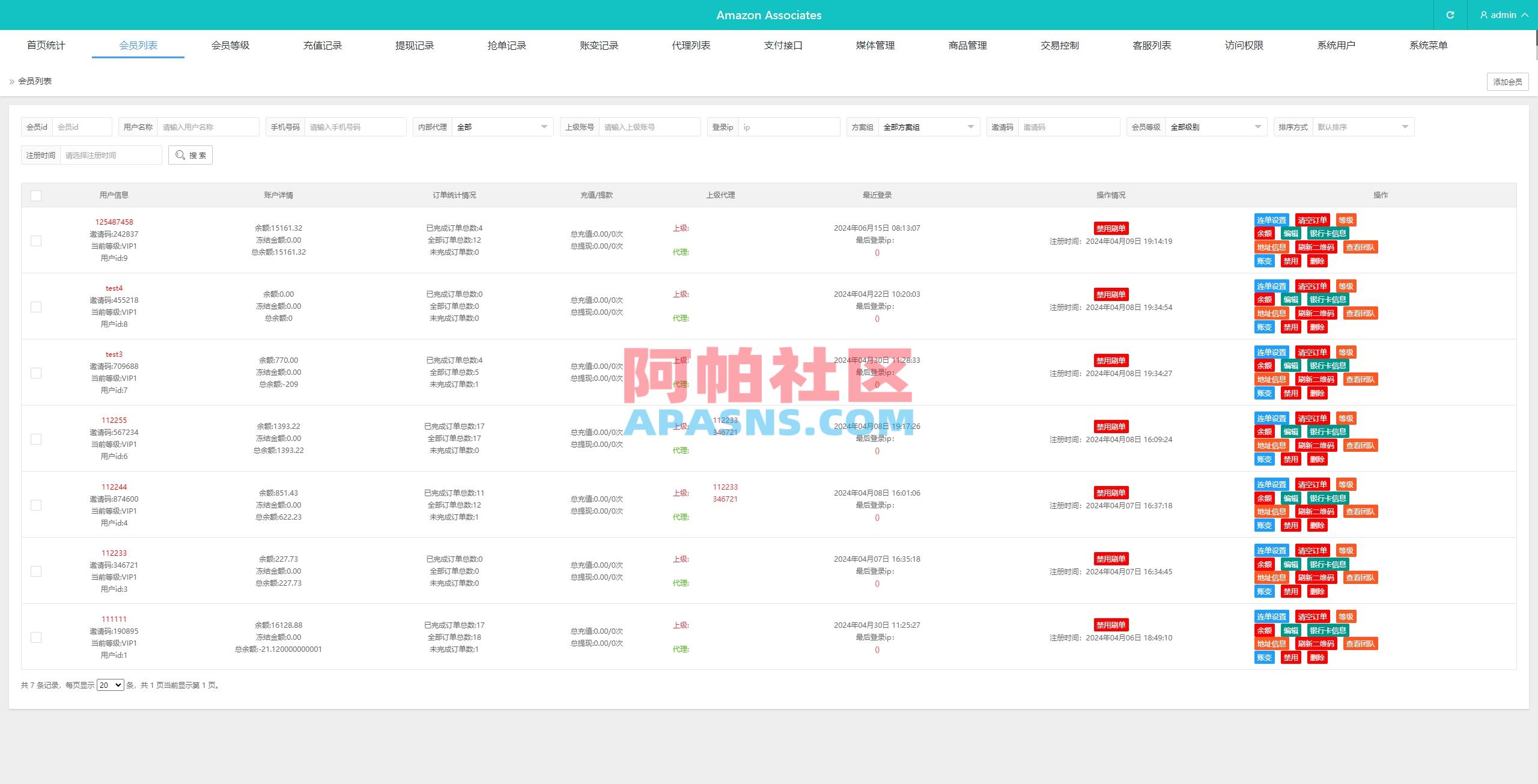The width and height of the screenshot is (1538, 784).
Task: Toggle the select-all checkbox in table header
Action: (36, 195)
